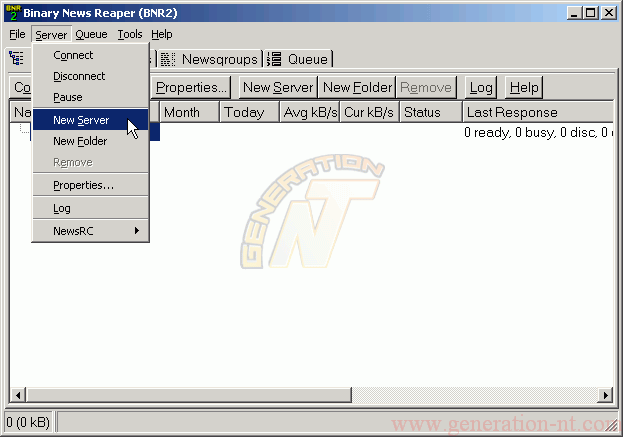
Task: Sort by the Month column header
Action: [x=190, y=112]
